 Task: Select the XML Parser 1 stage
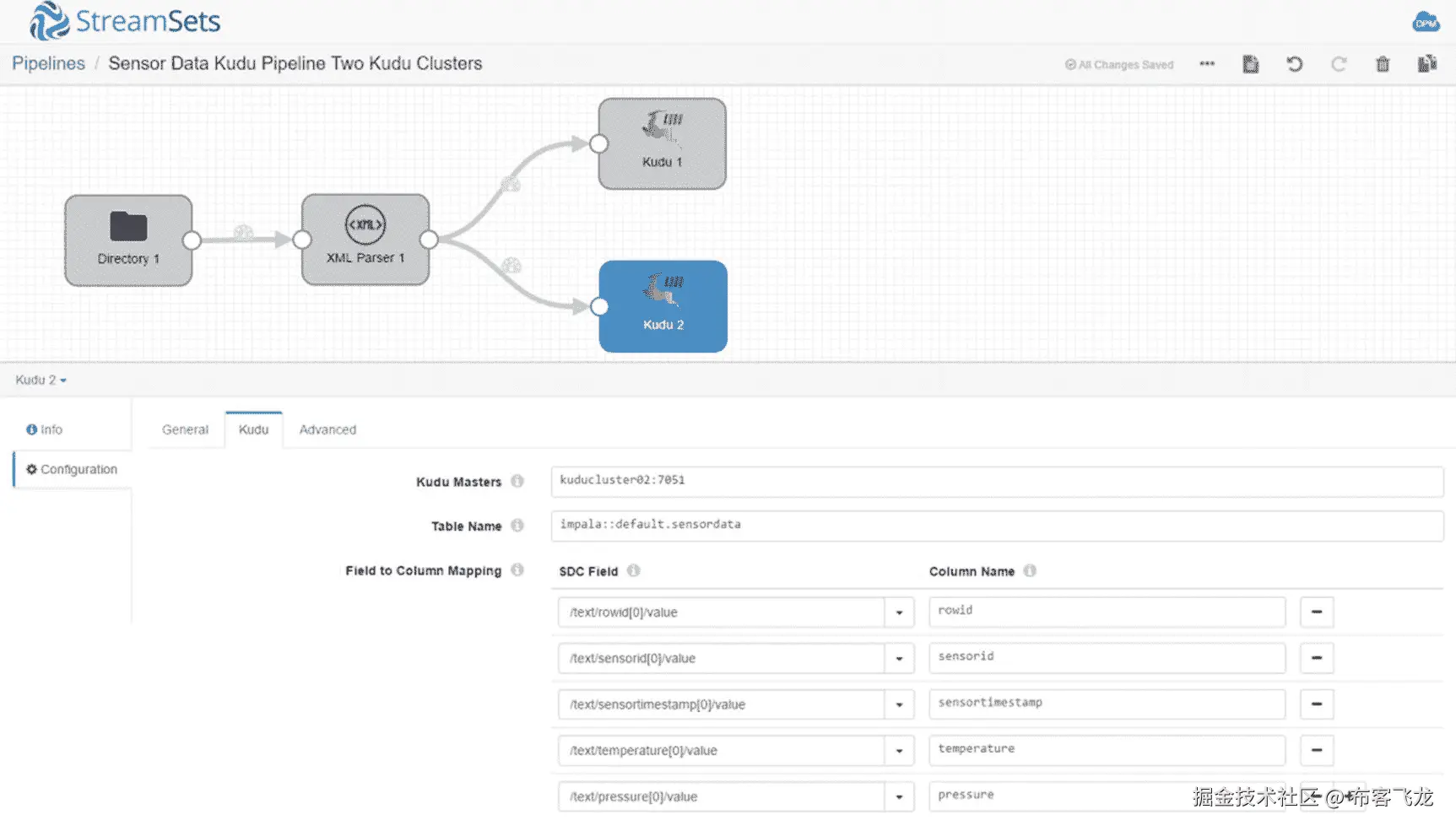(365, 240)
